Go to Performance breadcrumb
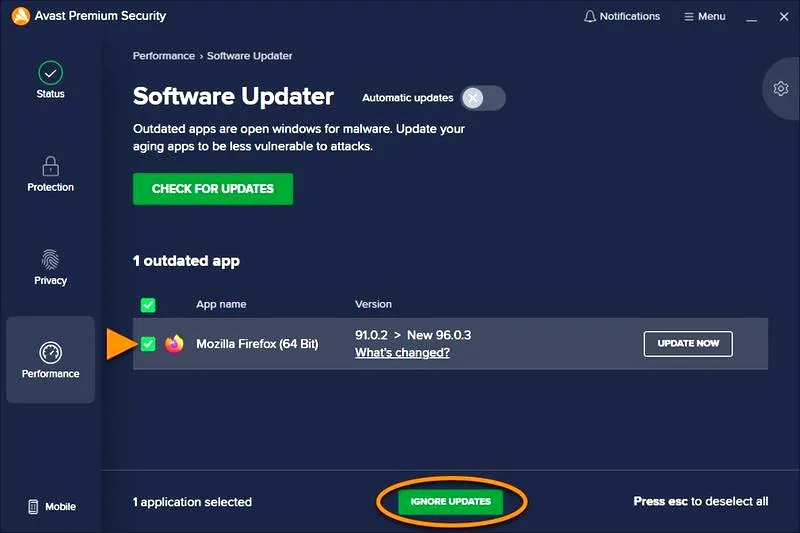This screenshot has width=800, height=533. [164, 56]
